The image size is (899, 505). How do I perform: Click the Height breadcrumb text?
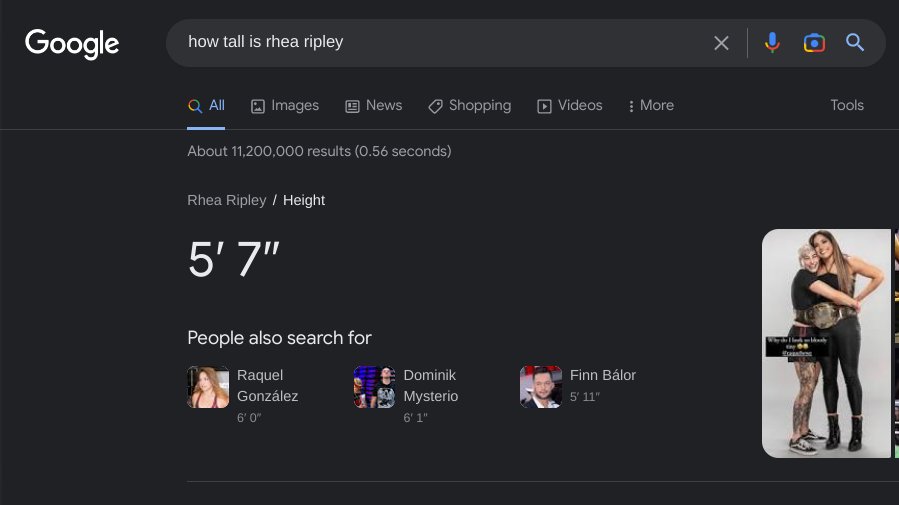[x=304, y=200]
